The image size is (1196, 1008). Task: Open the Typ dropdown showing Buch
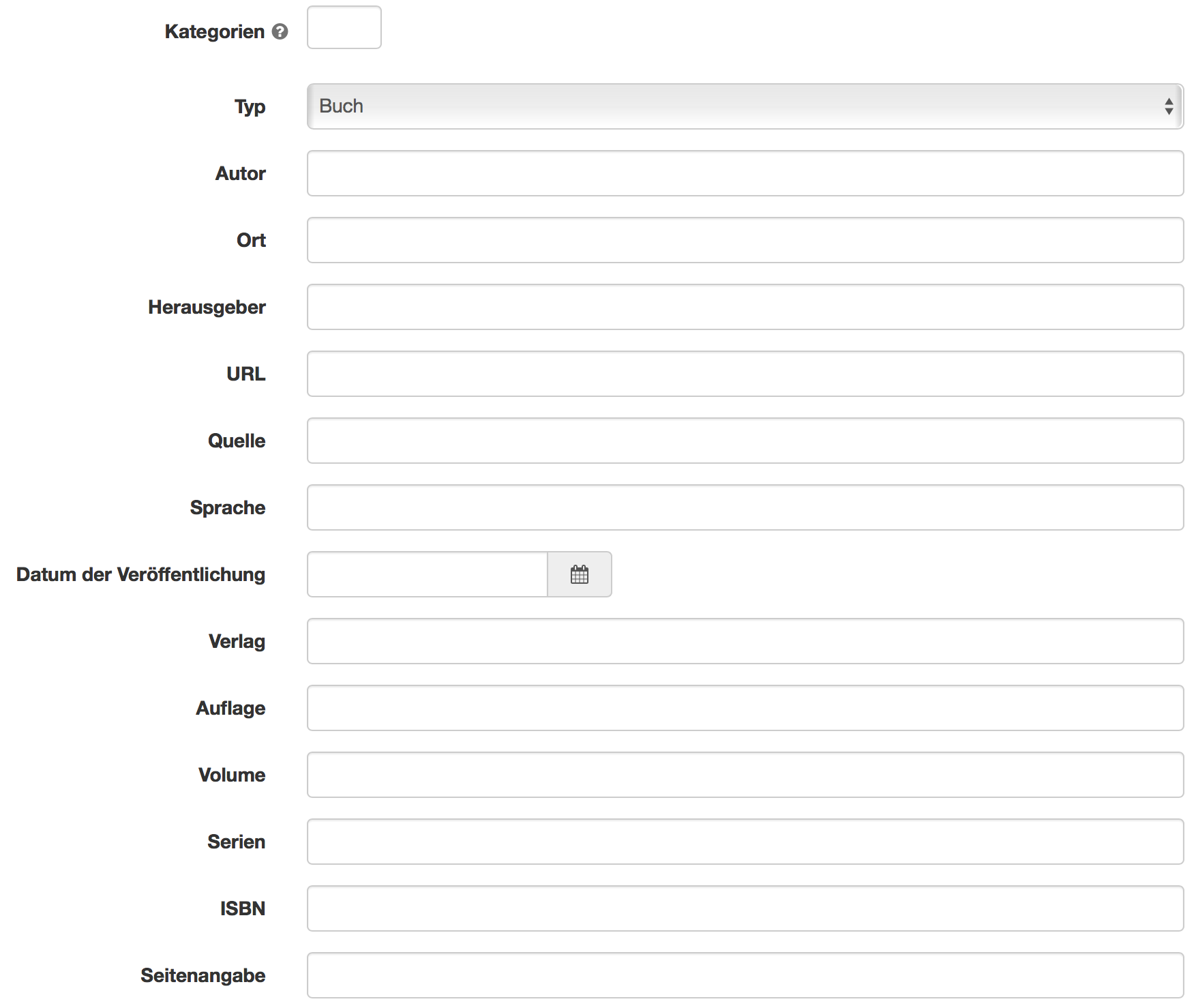745,106
